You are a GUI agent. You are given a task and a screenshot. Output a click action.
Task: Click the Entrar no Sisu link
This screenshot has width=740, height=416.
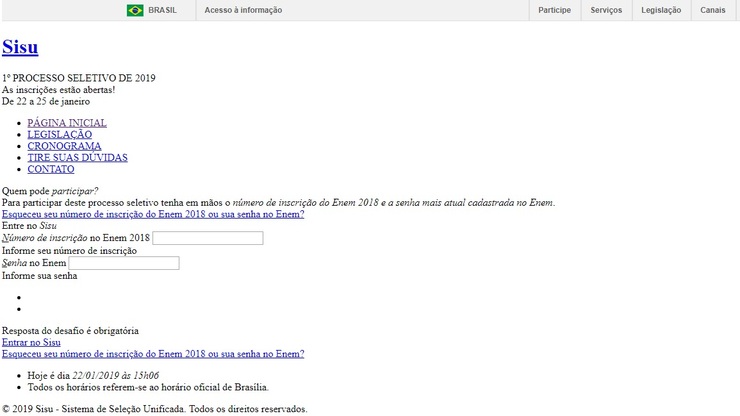31,342
